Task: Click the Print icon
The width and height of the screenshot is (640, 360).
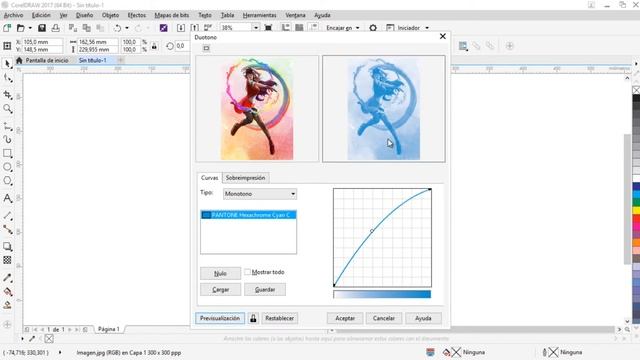Action: pyautogui.click(x=56, y=28)
